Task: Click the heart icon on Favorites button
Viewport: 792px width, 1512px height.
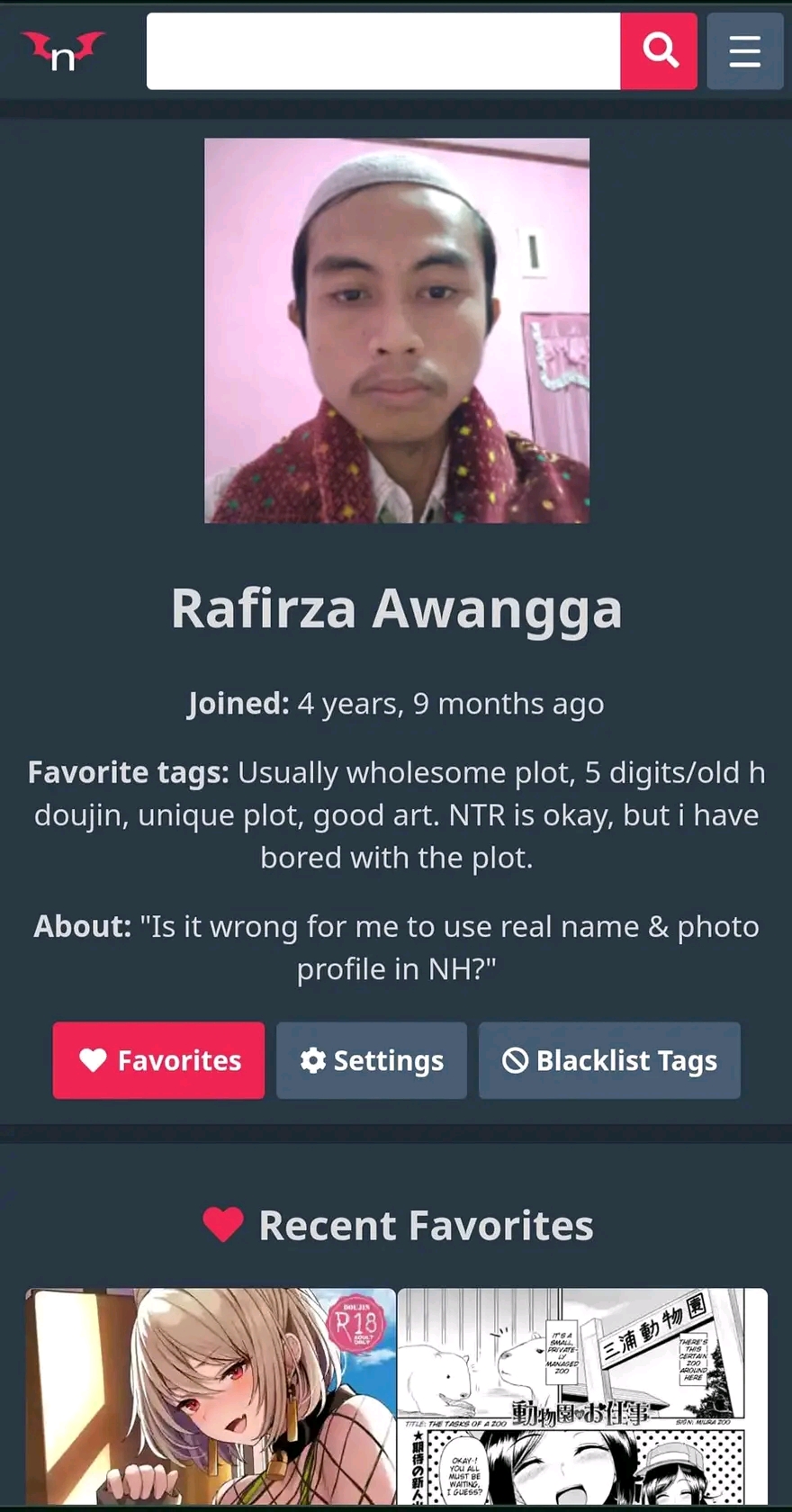Action: click(x=93, y=1060)
